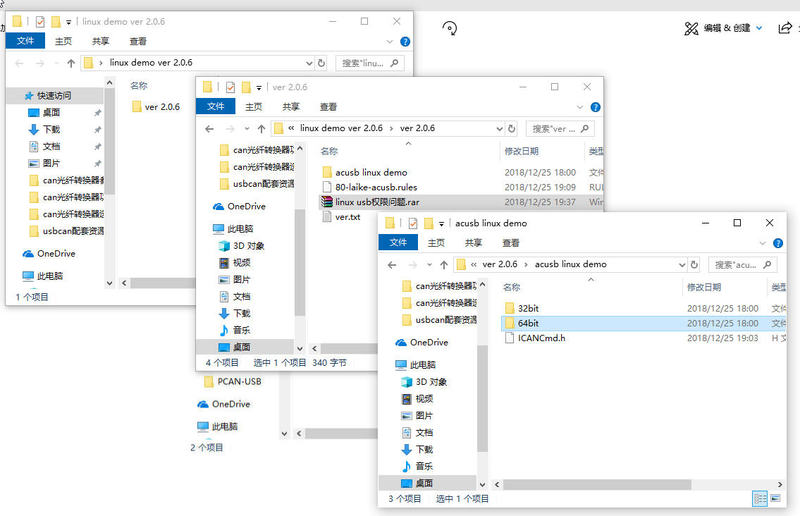
Task: Refresh the acusb linux demo window address bar
Action: 694,264
